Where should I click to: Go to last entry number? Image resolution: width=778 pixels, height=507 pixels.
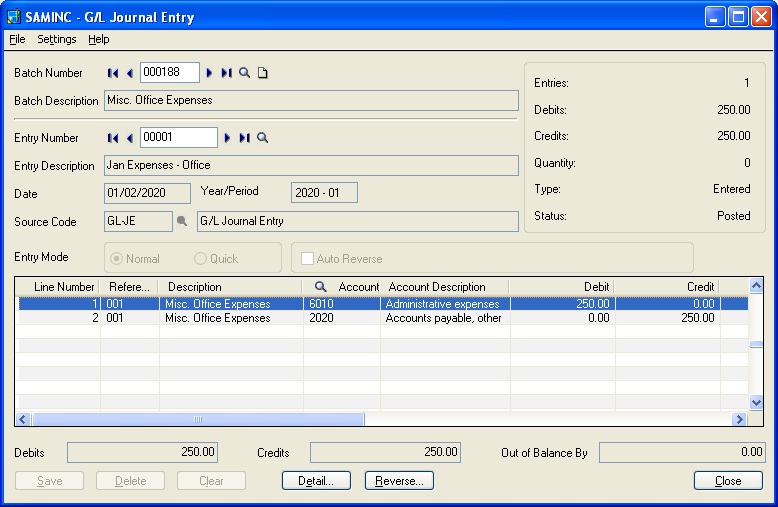click(x=244, y=138)
